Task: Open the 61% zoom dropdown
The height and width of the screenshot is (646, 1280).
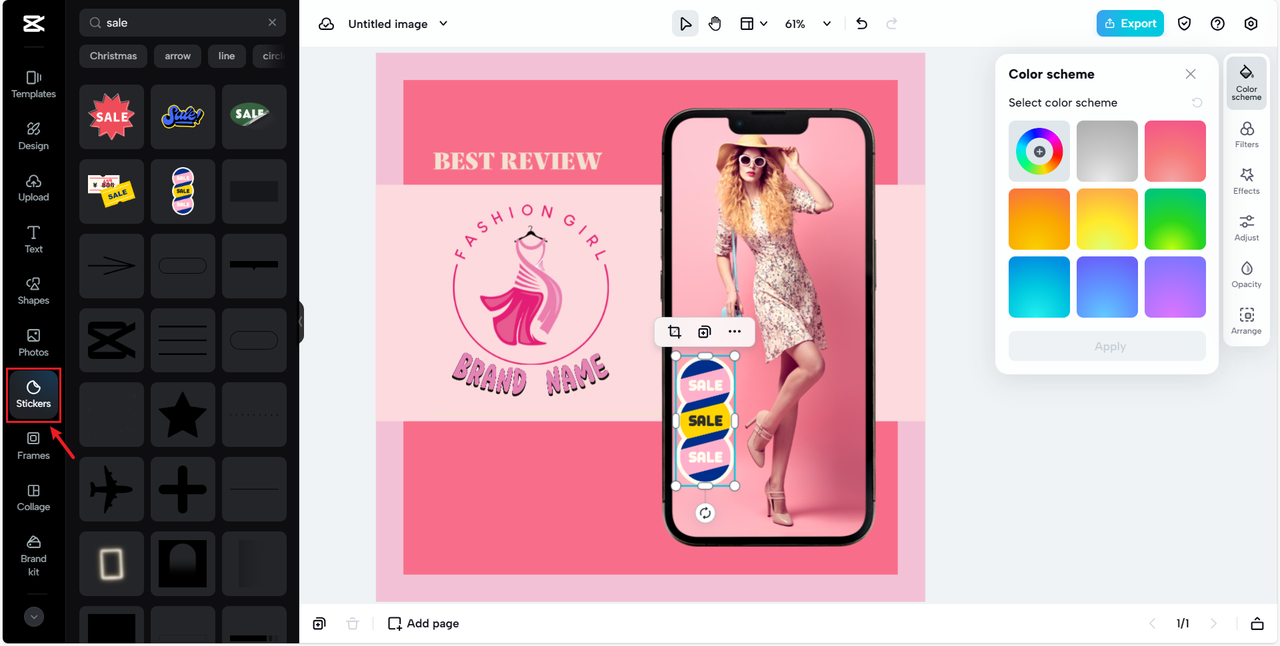Action: point(808,24)
